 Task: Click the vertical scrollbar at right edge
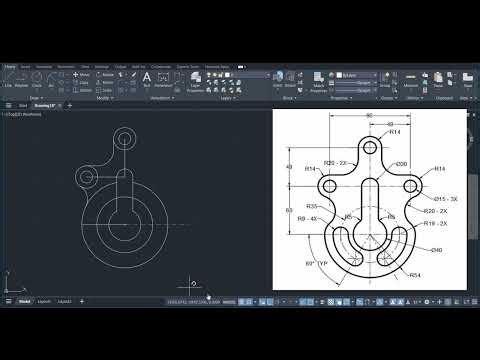(473, 207)
